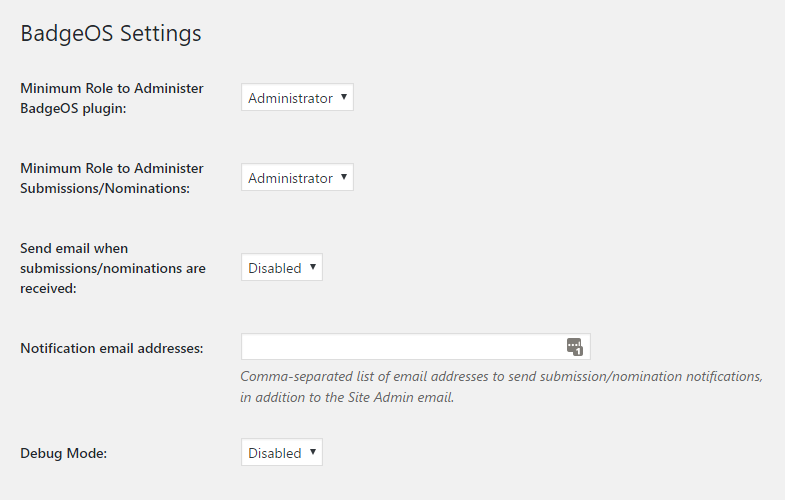Screen dimensions: 785x500
Task: Click the arrow on the send email select
Action: (313, 267)
